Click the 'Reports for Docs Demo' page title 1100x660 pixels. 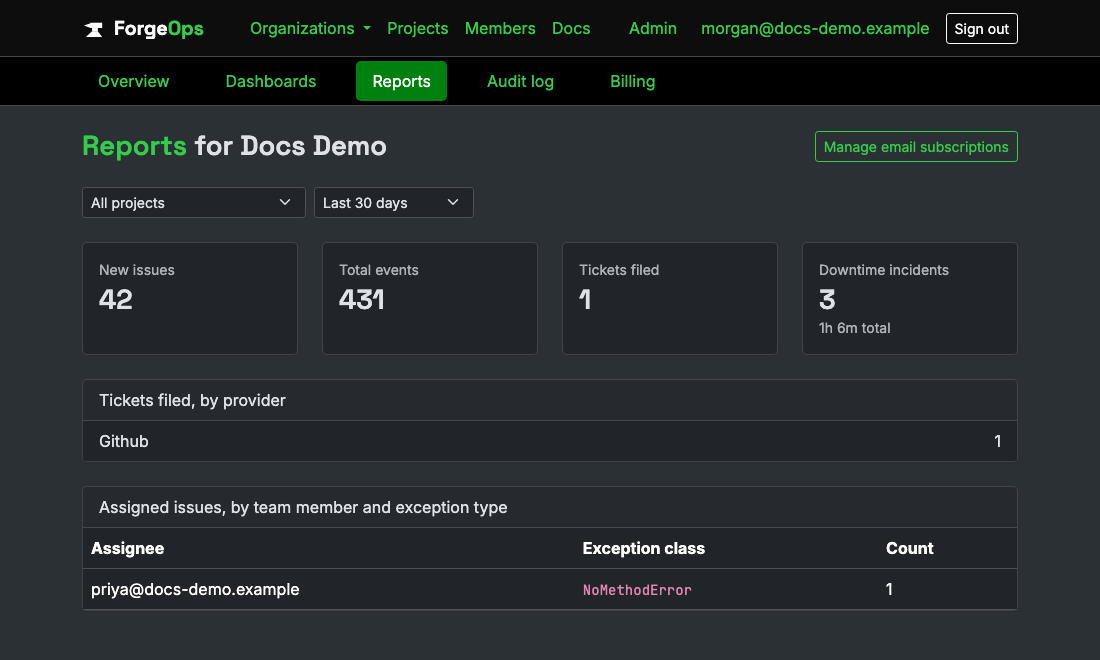click(x=234, y=146)
